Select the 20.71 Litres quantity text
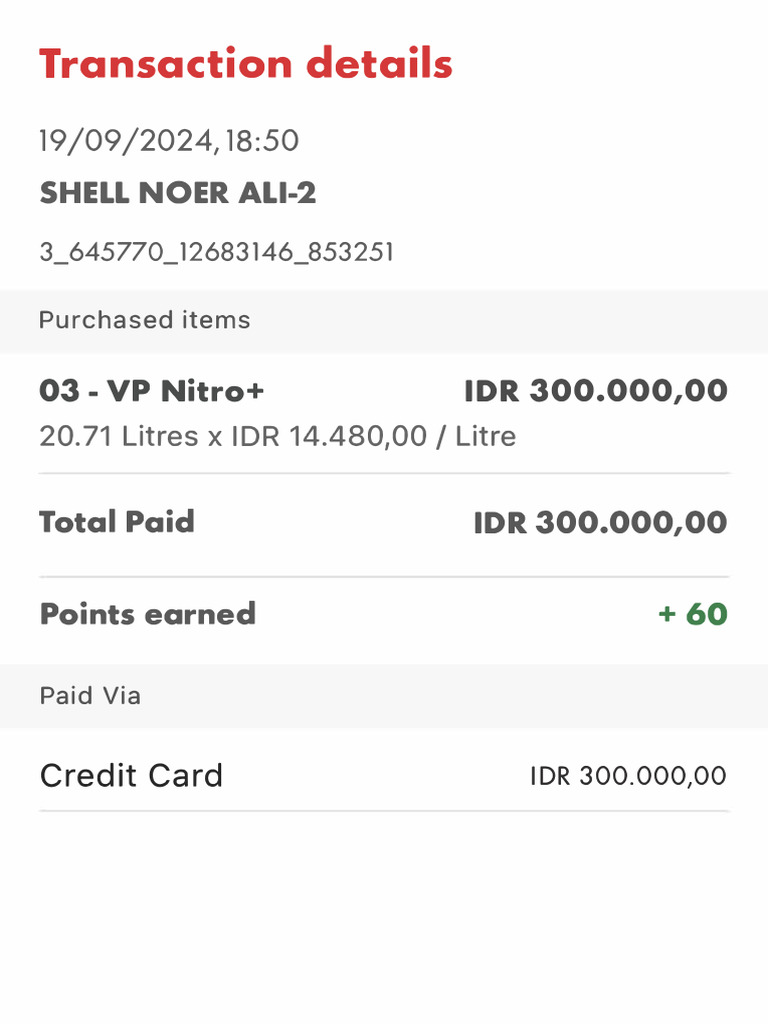Viewport: 768px width, 1024px height. pyautogui.click(x=118, y=437)
